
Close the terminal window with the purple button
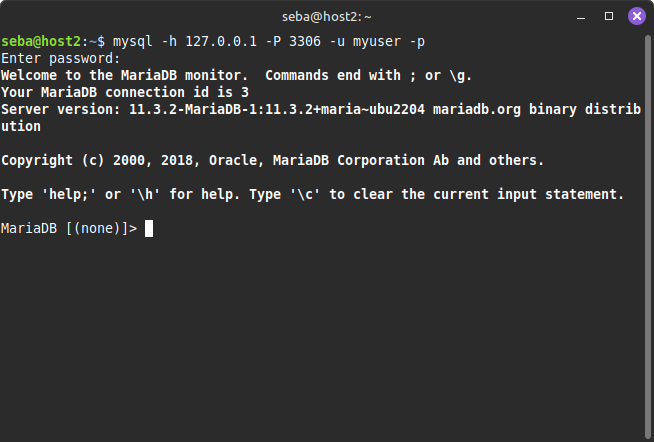(x=636, y=16)
